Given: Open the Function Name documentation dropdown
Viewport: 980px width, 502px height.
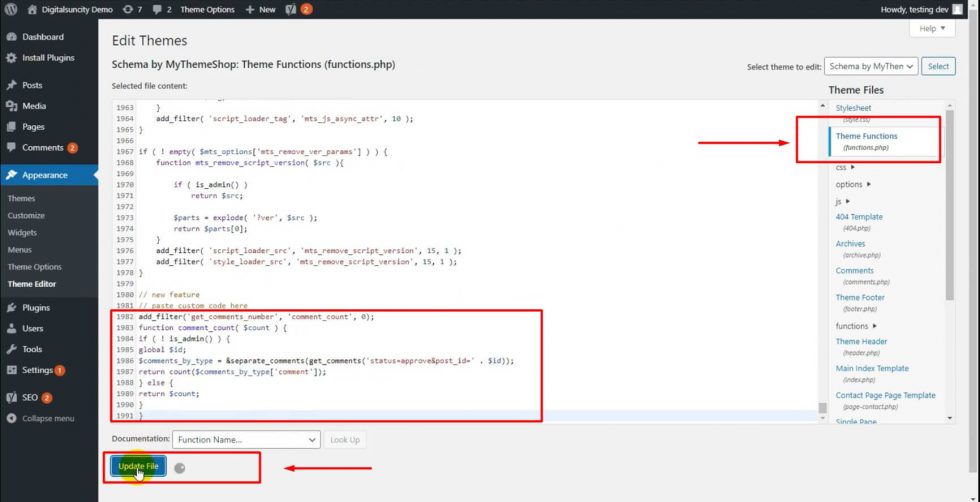Looking at the screenshot, I should [x=246, y=439].
